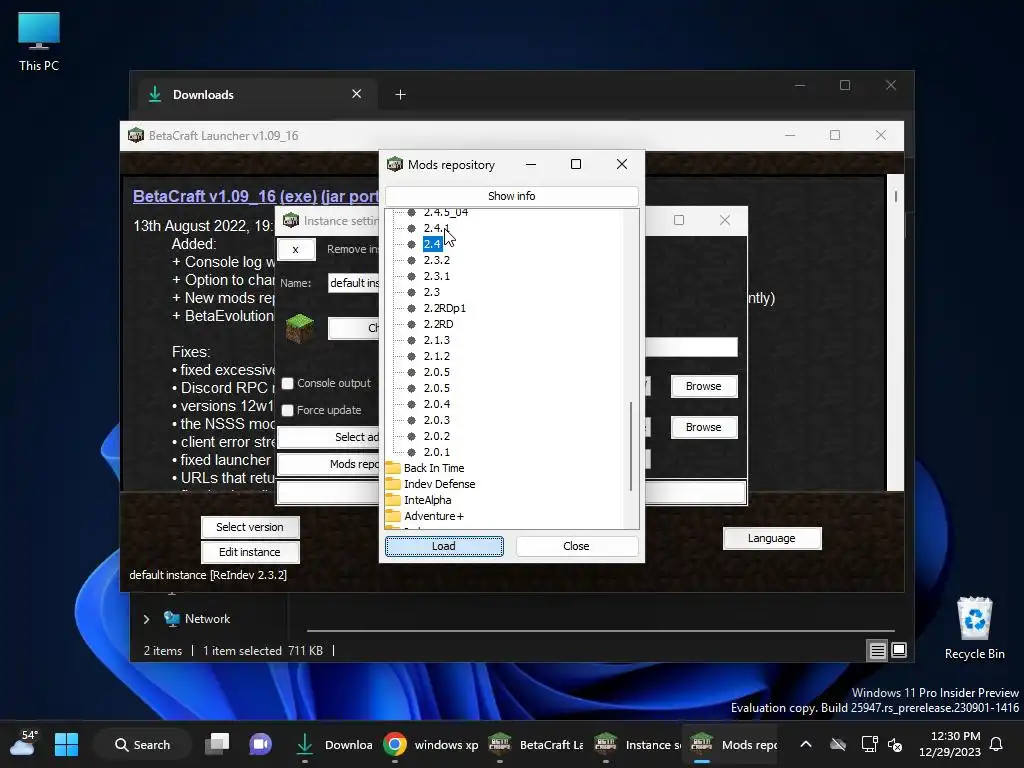
Task: Click the Select version button
Action: [250, 527]
